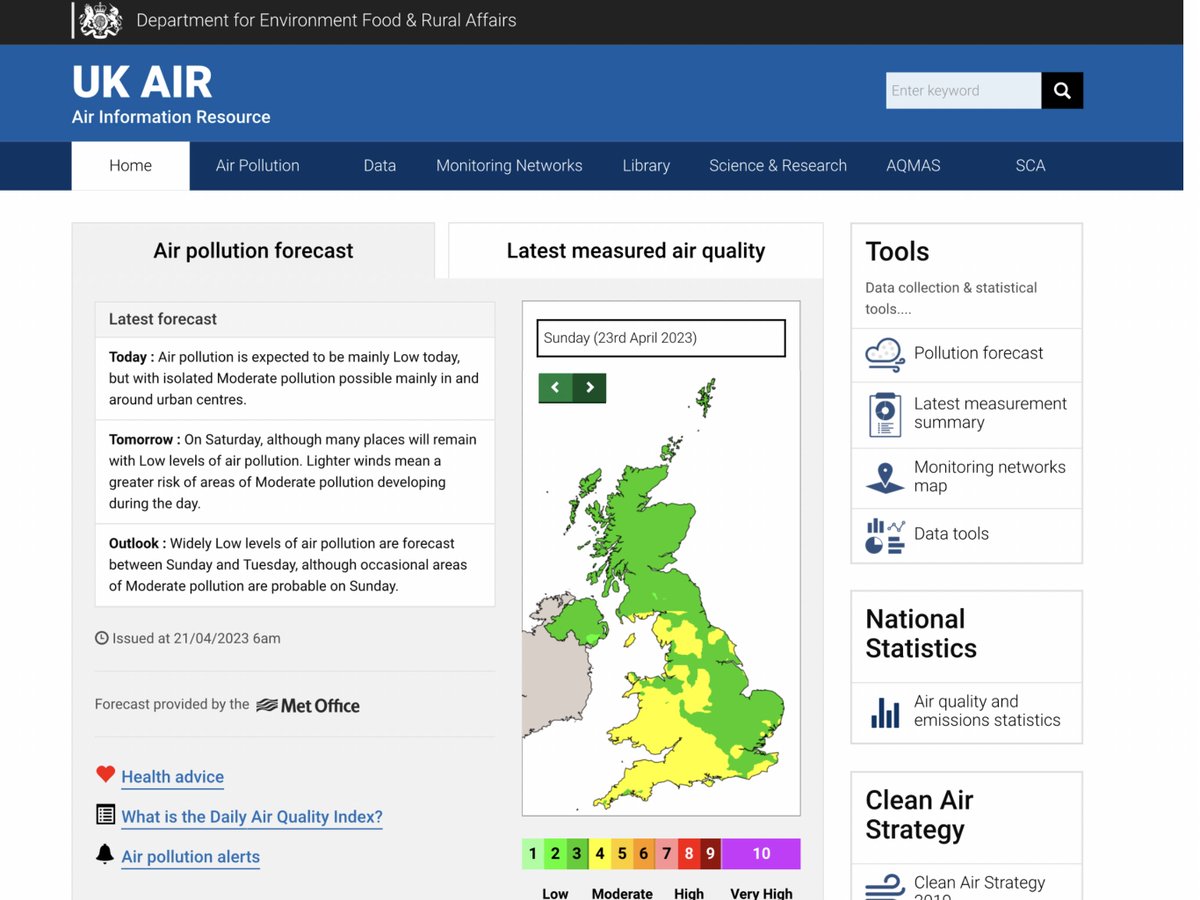The image size is (1200, 900).
Task: Open What is the Daily Air Quality Index link
Action: (252, 817)
